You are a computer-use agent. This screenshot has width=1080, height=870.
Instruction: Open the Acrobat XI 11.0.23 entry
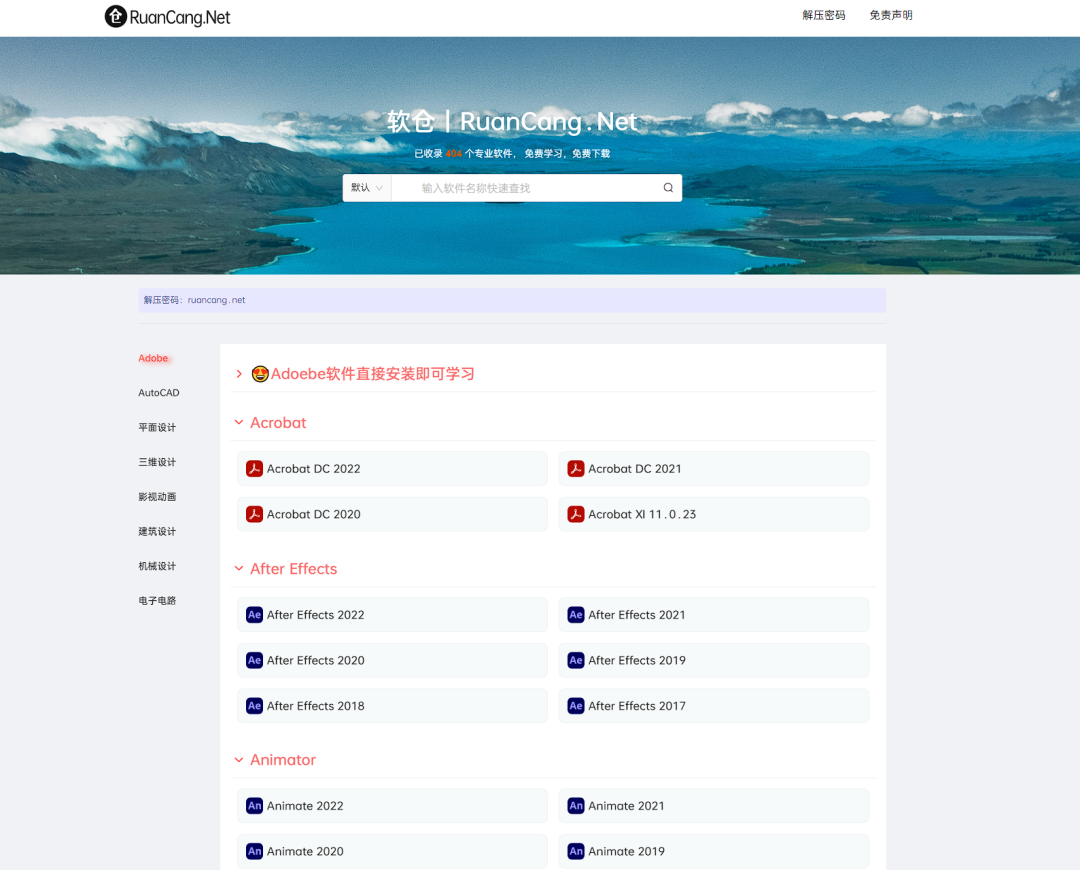click(x=714, y=514)
